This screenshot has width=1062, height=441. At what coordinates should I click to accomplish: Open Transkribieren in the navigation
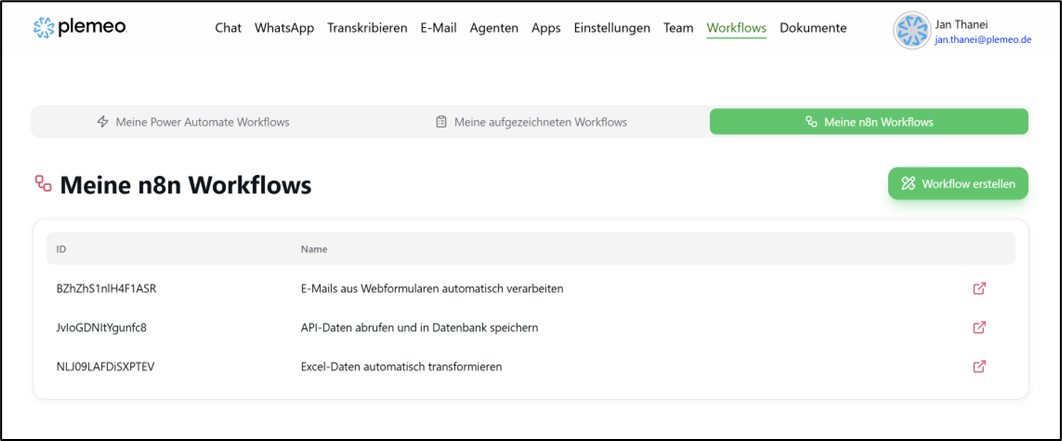tap(367, 28)
